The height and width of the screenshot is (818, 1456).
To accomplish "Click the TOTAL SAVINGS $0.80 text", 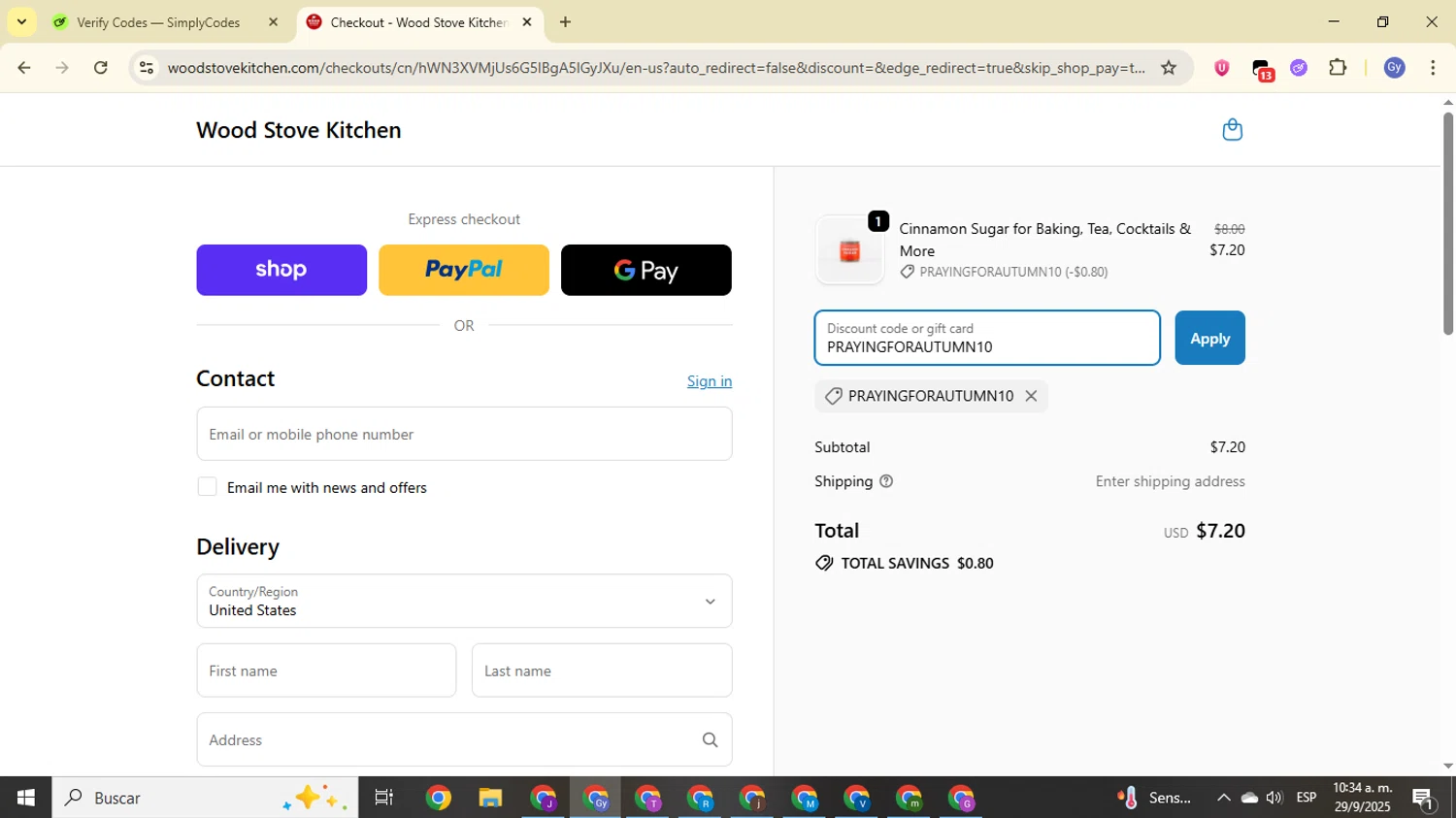I will click(916, 563).
